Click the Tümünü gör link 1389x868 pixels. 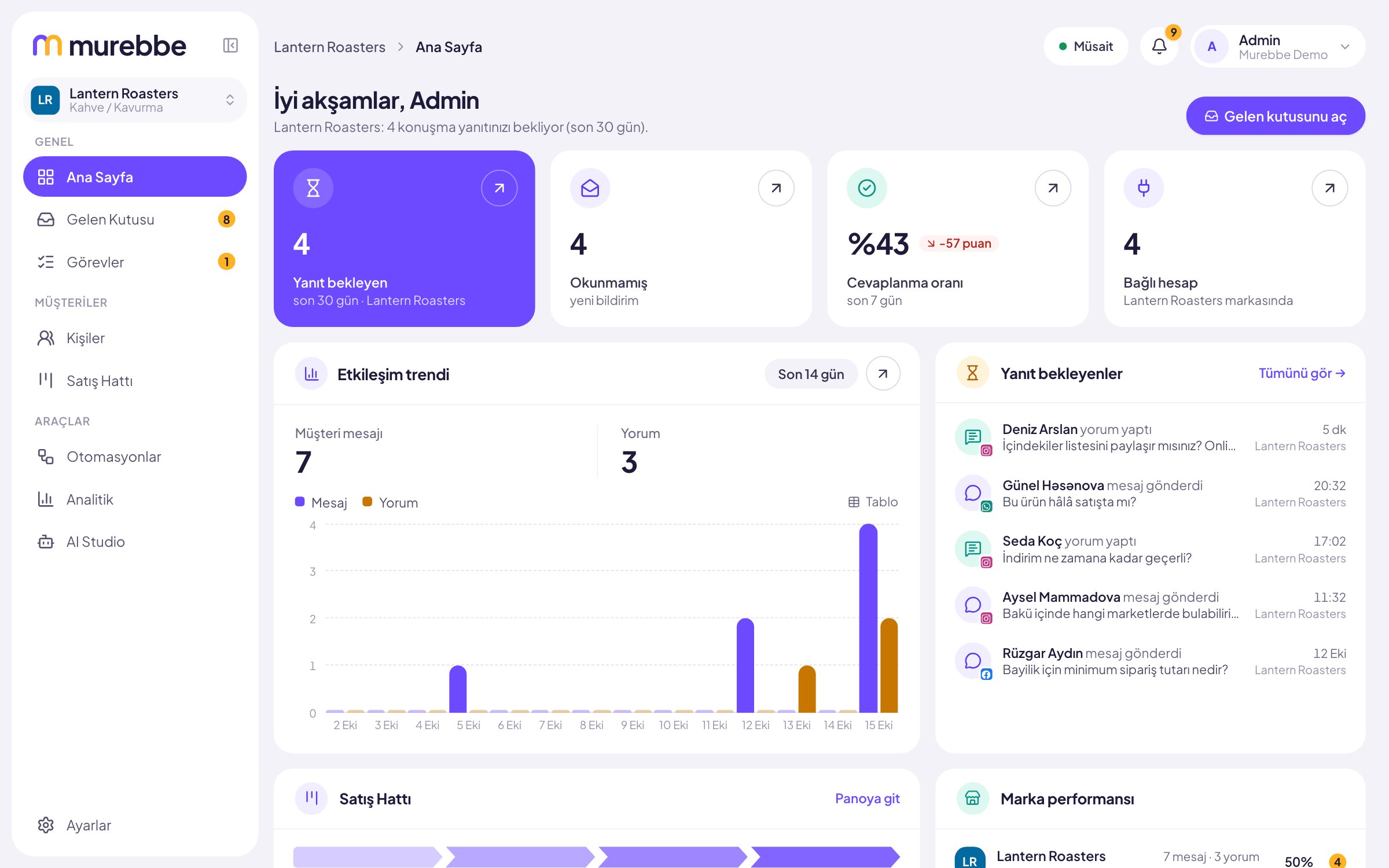tap(1302, 373)
